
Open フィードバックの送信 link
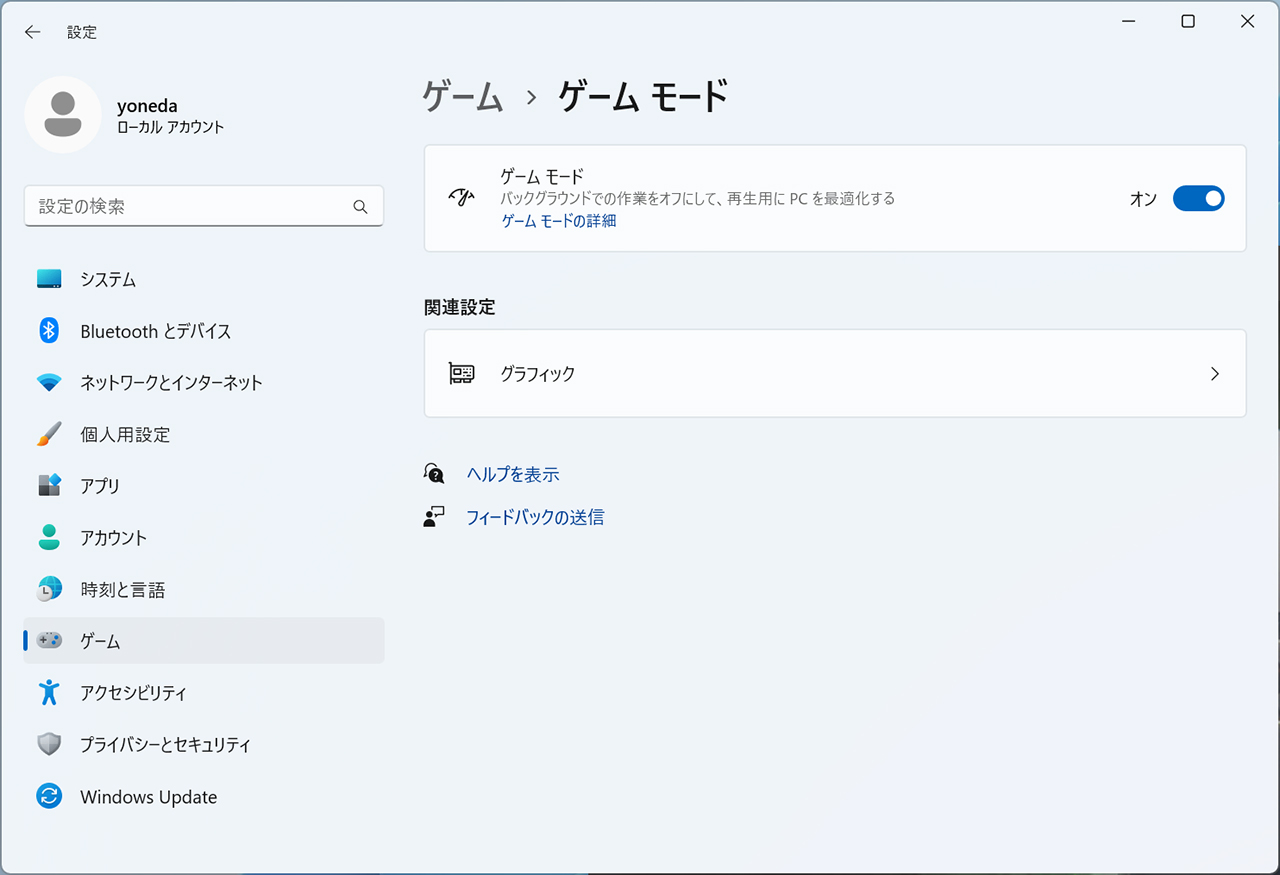pyautogui.click(x=535, y=518)
